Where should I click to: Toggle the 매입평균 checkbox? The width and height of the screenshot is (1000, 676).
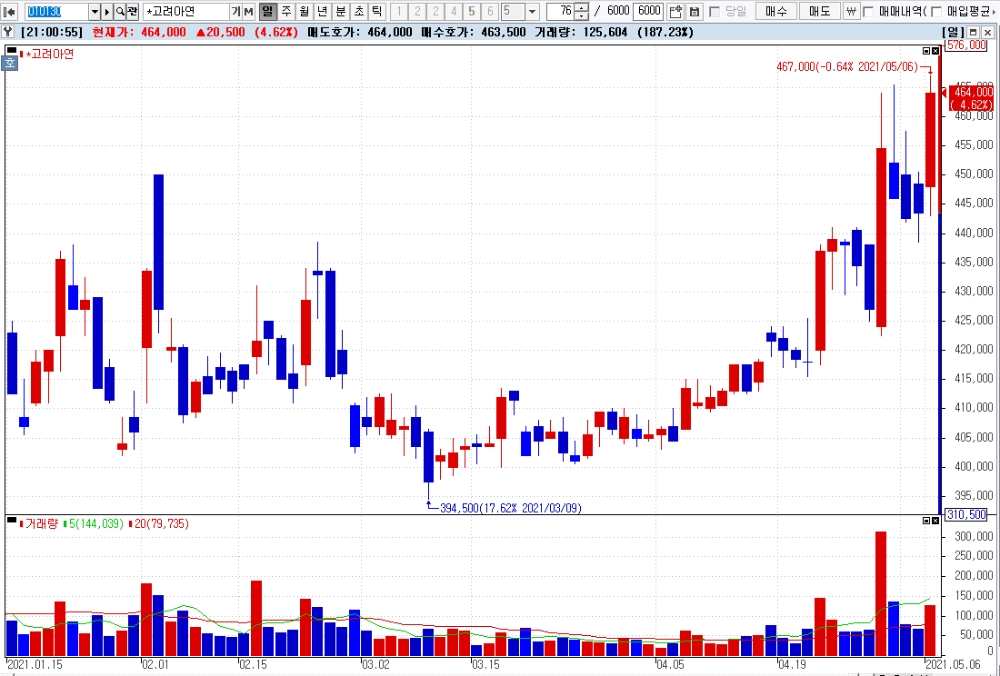936,11
